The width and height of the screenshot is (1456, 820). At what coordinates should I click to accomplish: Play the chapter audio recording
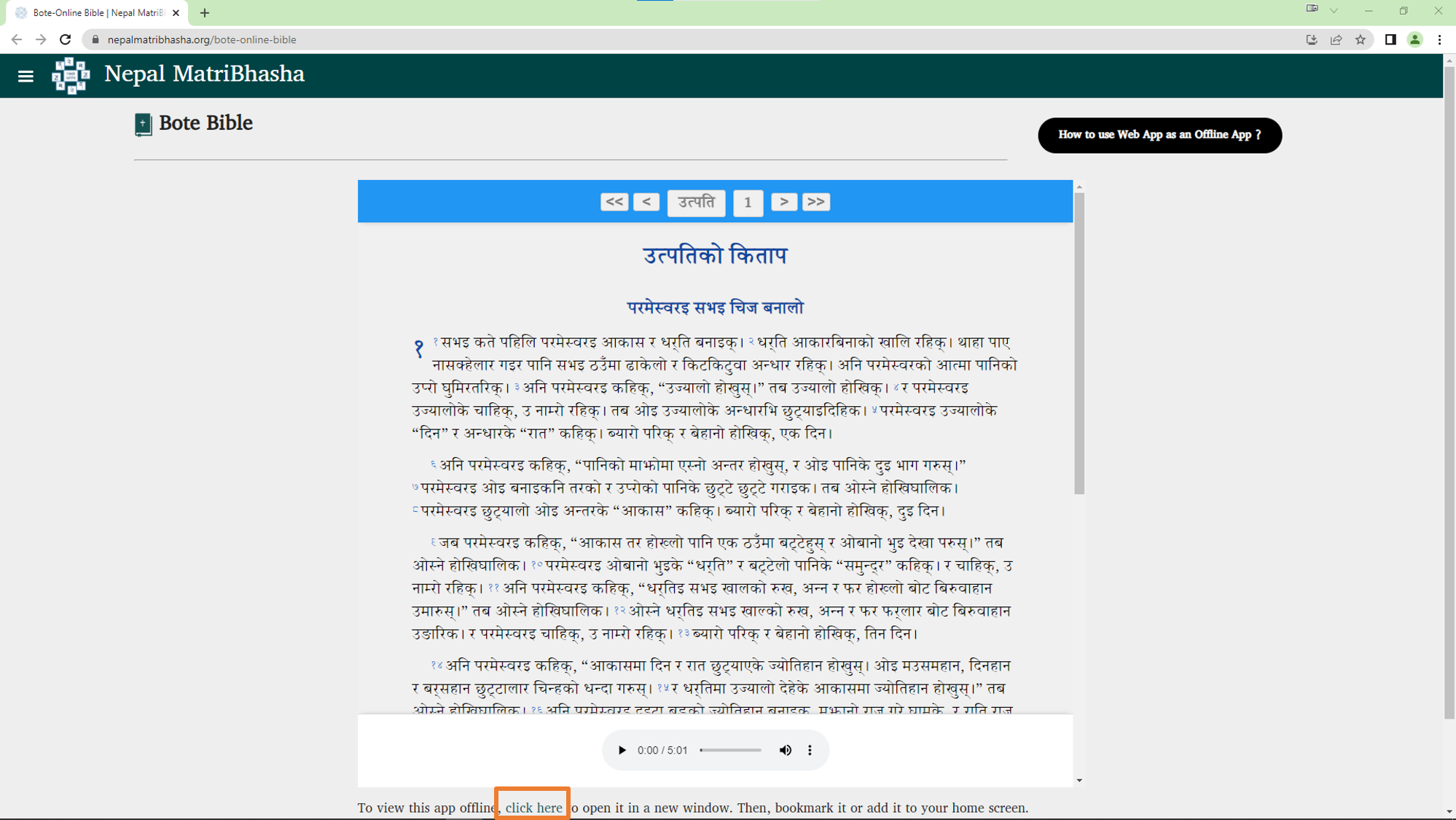[x=622, y=750]
